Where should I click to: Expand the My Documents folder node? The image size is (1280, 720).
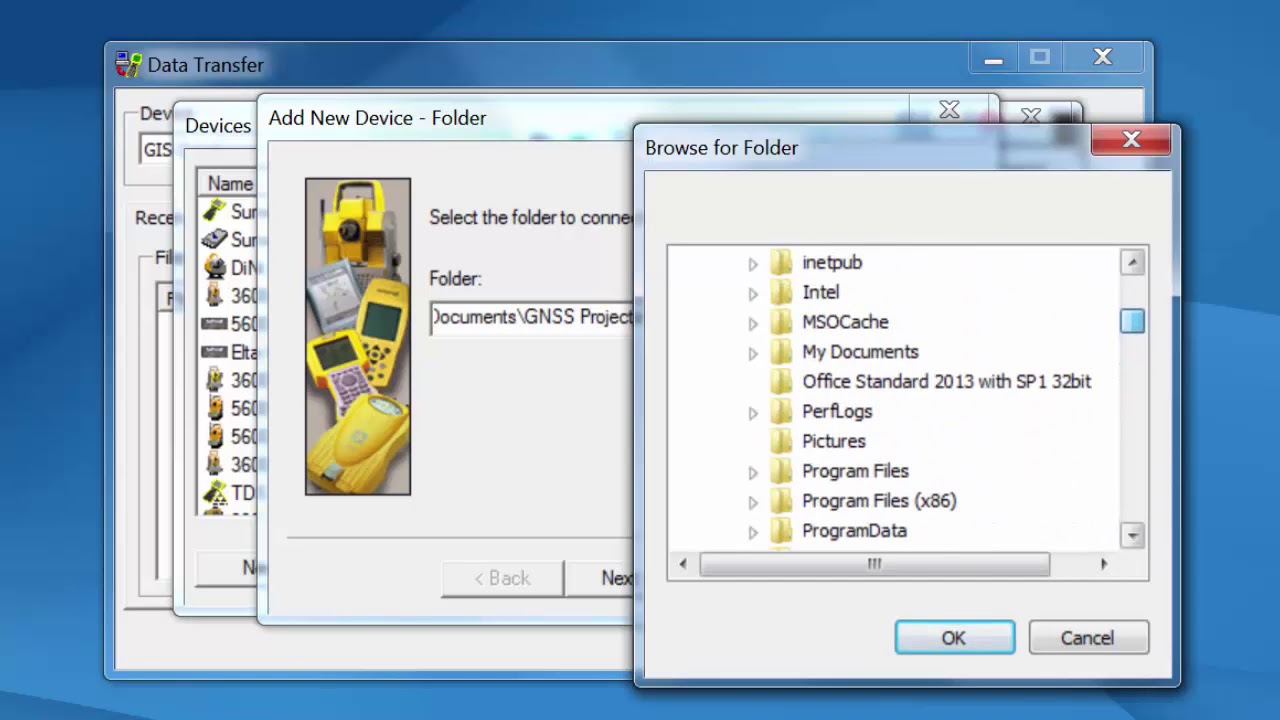coord(753,354)
